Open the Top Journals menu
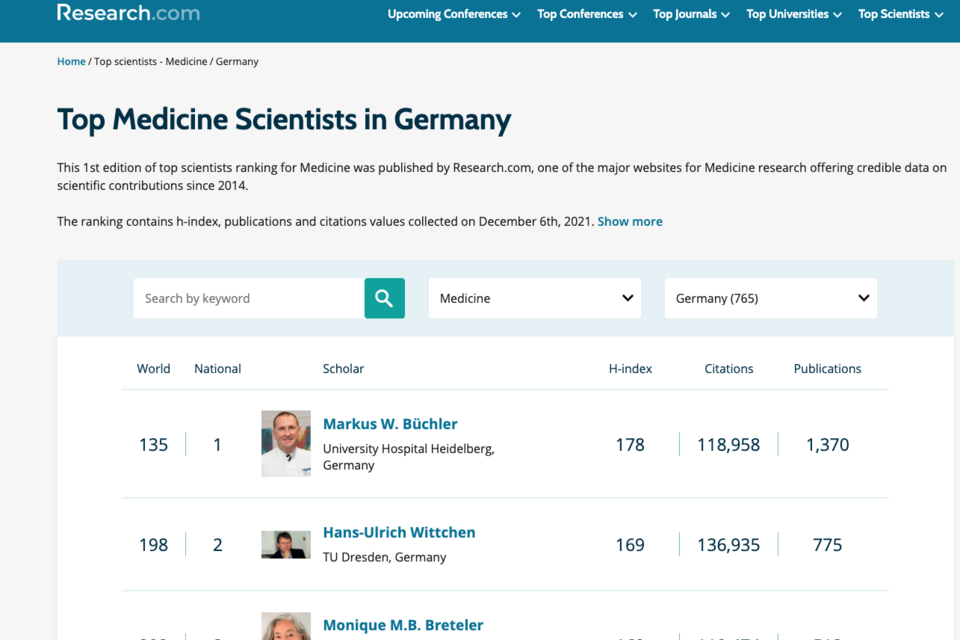The height and width of the screenshot is (640, 960). [691, 14]
